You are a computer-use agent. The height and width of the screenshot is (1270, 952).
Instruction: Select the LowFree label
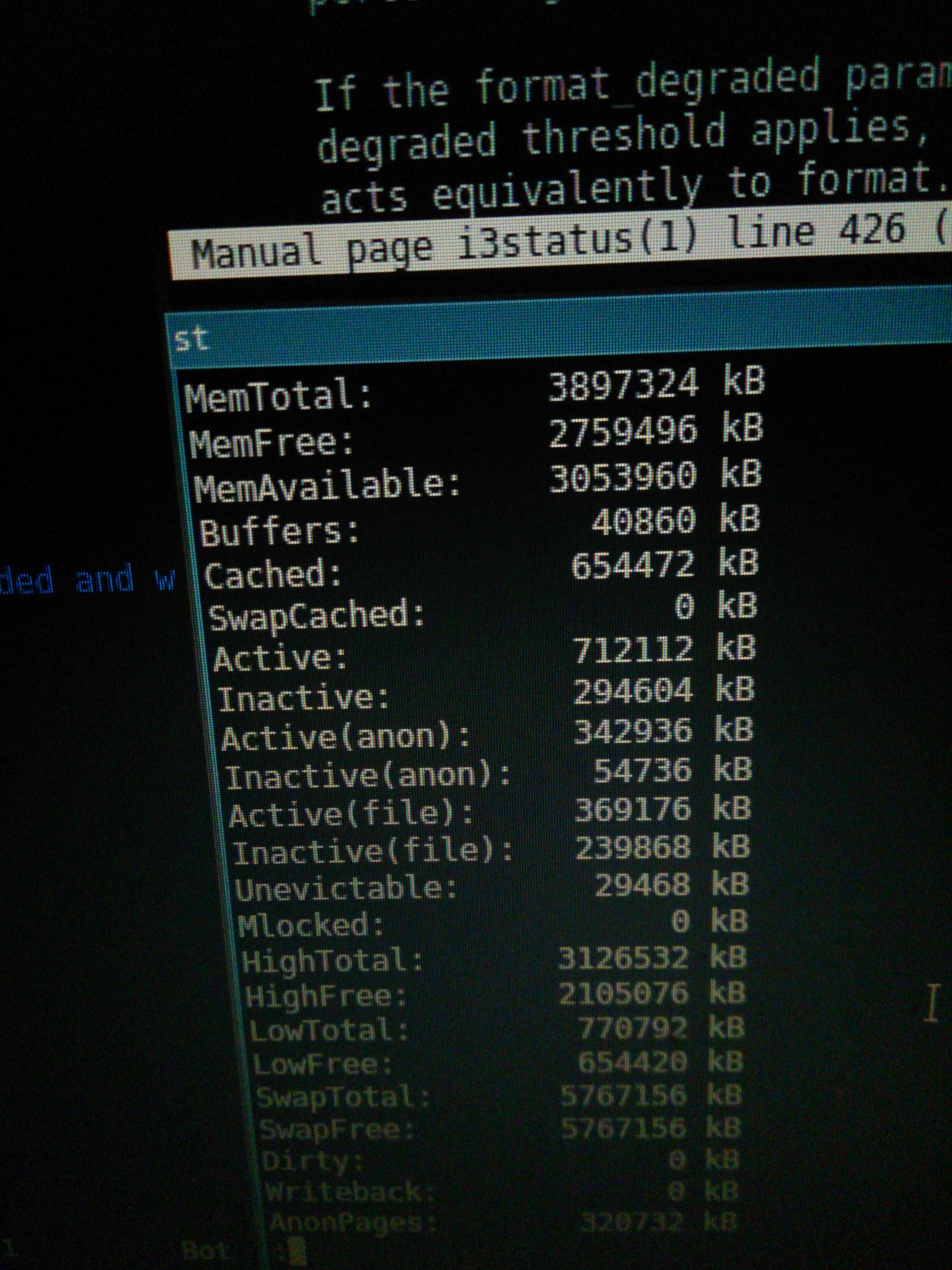point(322,1065)
